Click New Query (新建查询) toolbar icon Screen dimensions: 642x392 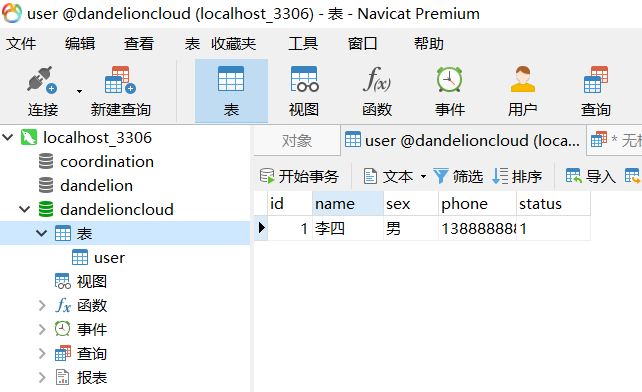click(x=120, y=80)
